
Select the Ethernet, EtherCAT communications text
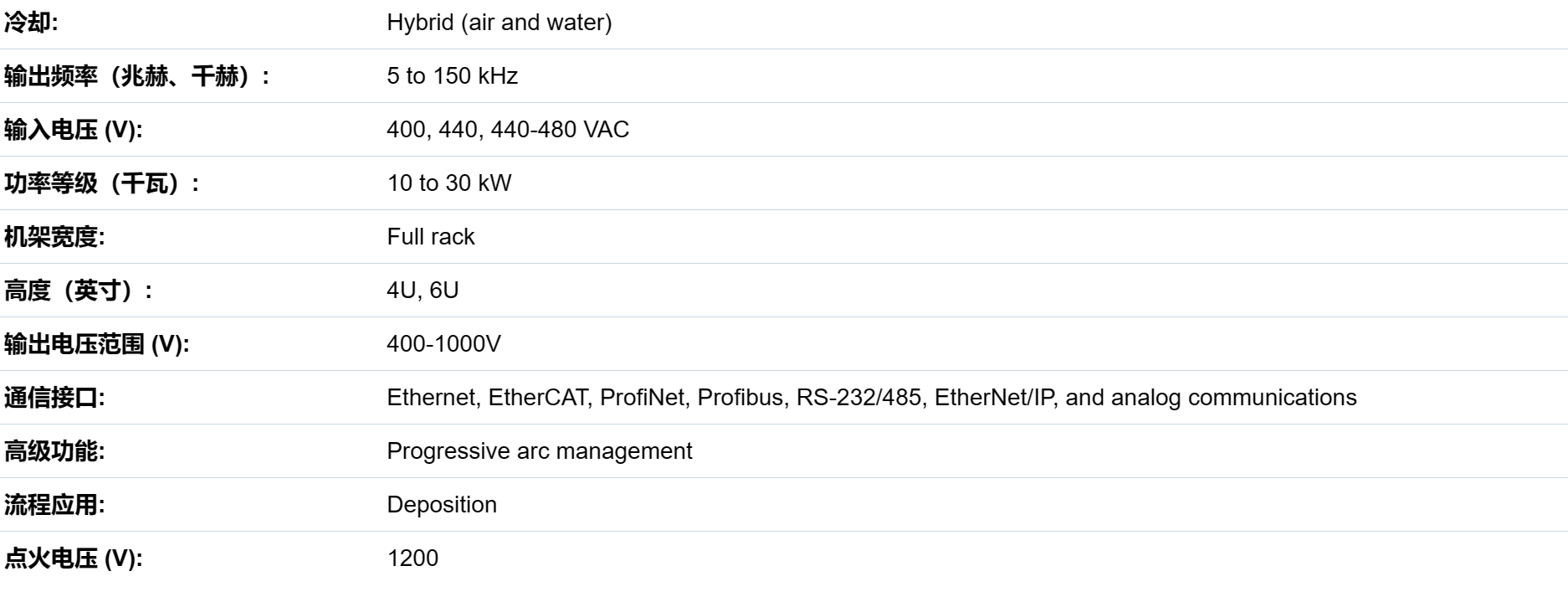[x=872, y=398]
